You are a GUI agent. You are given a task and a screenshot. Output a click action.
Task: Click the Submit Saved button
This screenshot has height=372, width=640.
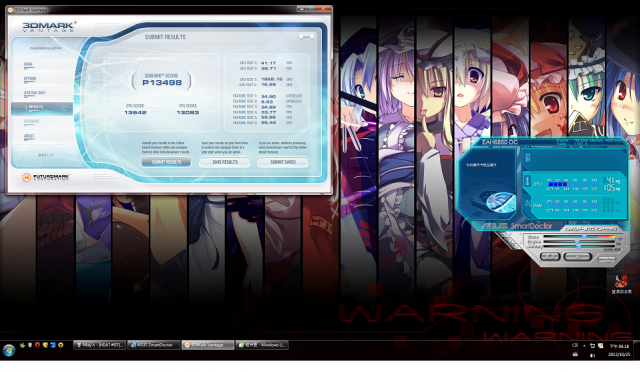click(283, 162)
